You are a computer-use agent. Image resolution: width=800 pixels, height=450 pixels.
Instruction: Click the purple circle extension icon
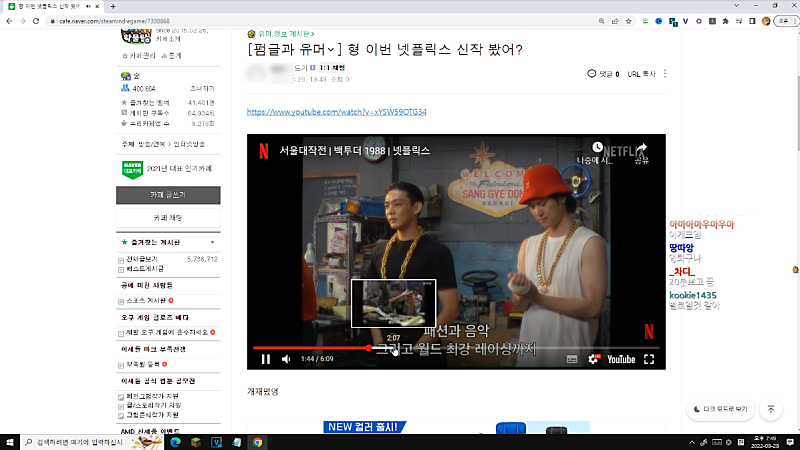(x=698, y=21)
